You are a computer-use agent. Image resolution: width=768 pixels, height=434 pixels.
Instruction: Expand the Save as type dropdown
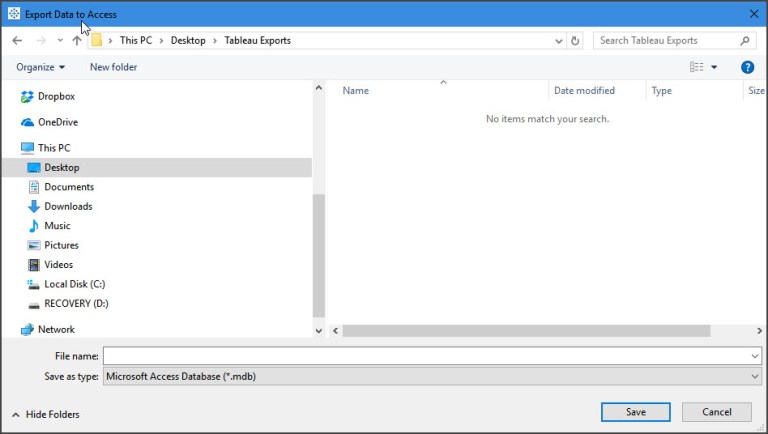point(431,377)
